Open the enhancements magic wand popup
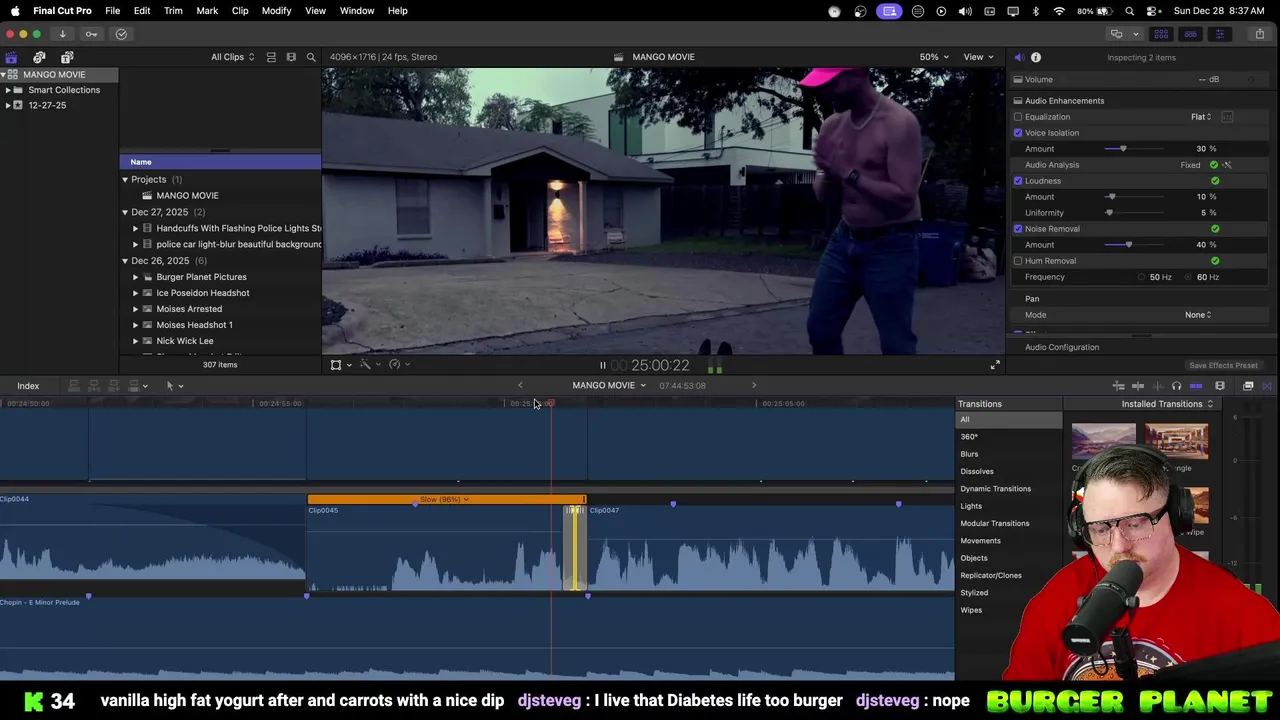The image size is (1280, 720). pos(368,365)
